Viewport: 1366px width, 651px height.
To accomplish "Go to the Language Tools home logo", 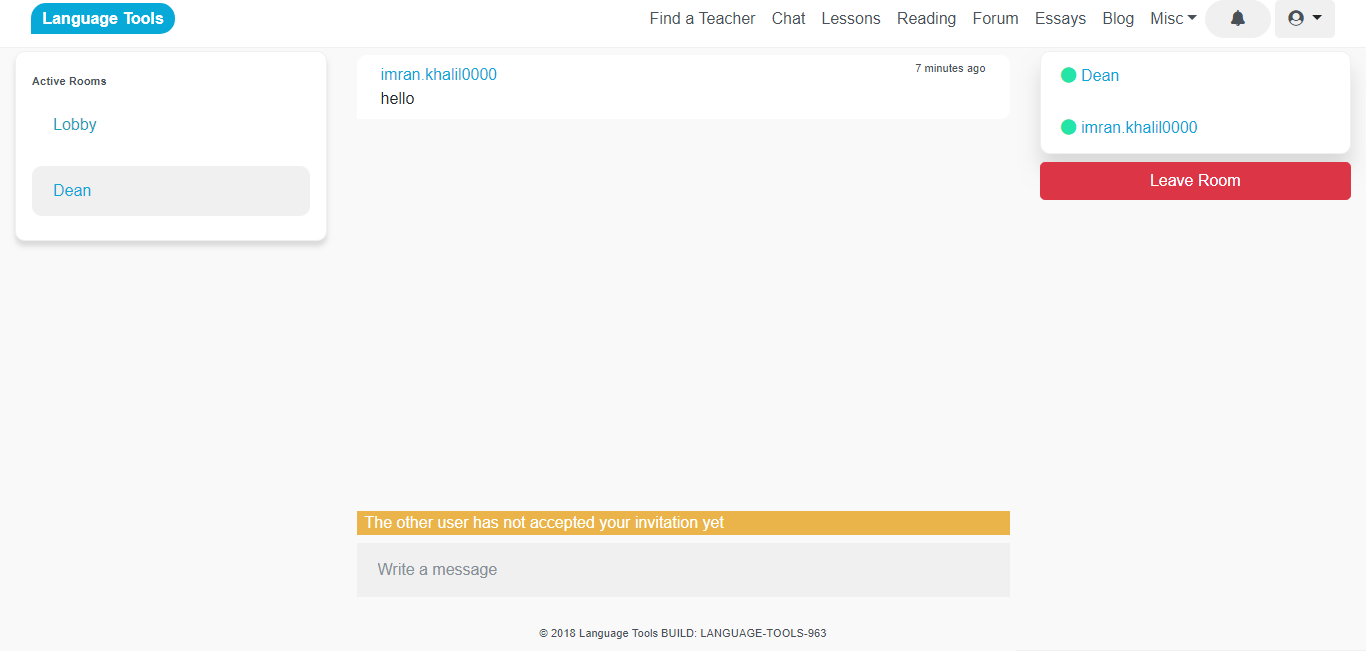I will point(103,19).
